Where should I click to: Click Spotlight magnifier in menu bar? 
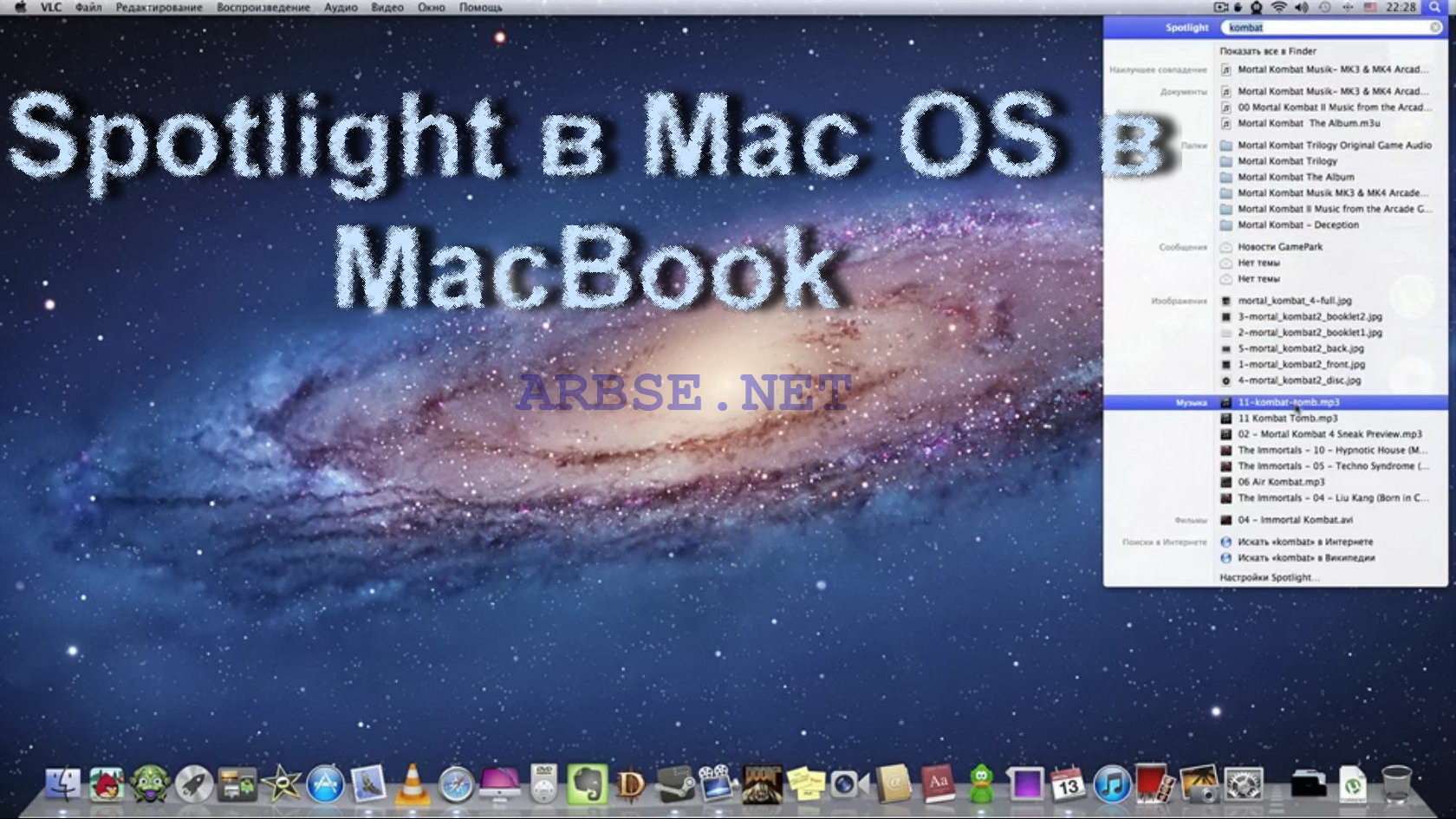(1435, 7)
